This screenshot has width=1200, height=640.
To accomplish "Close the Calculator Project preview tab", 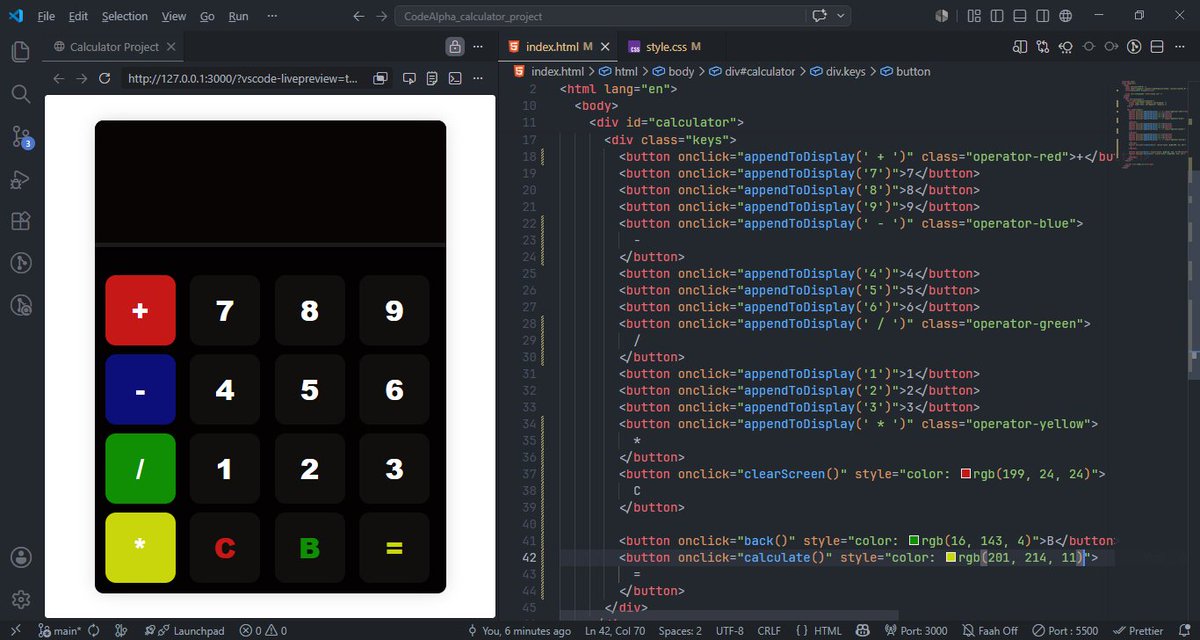I will click(x=171, y=47).
